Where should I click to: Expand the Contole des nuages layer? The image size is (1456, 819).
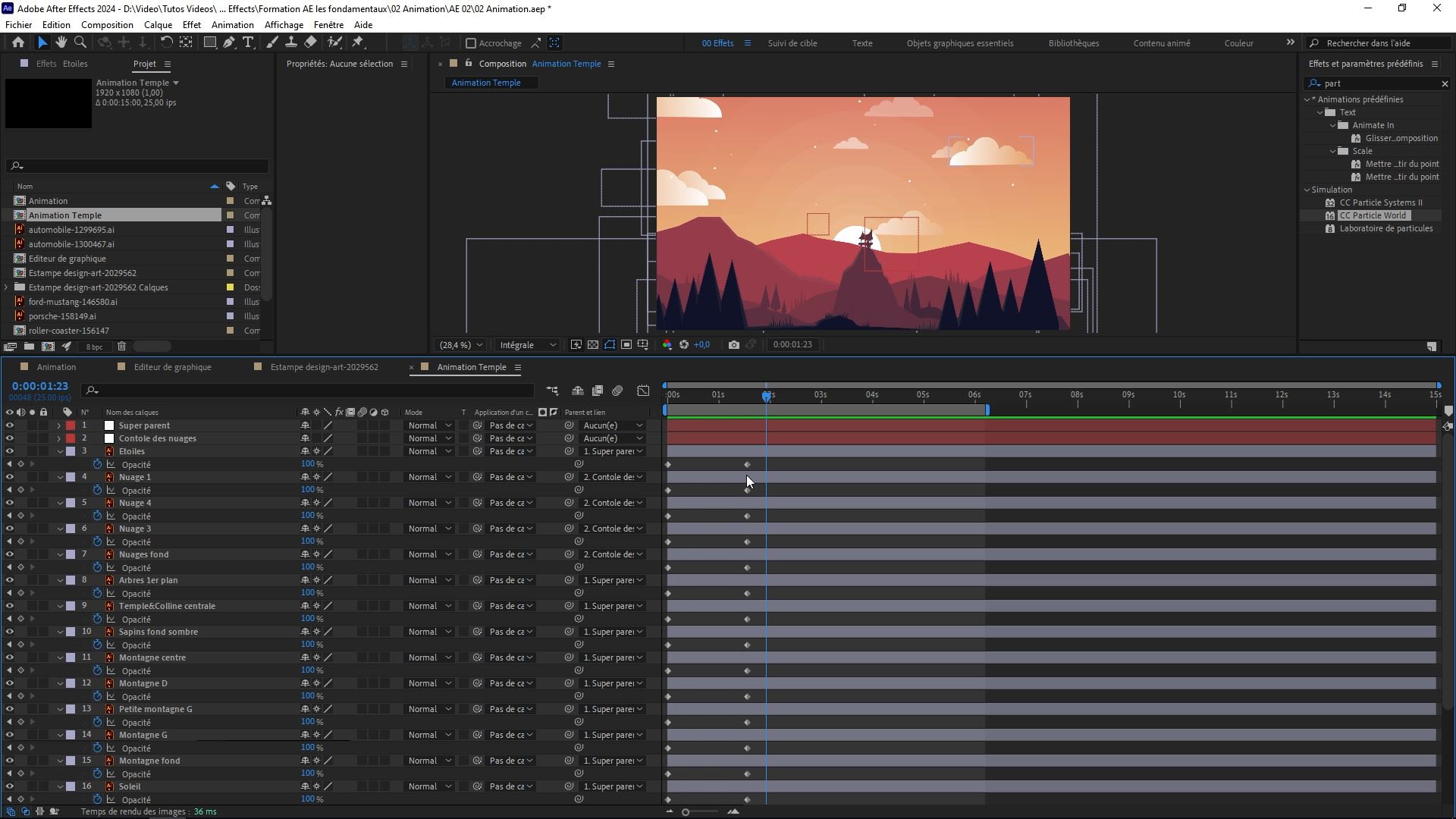59,438
